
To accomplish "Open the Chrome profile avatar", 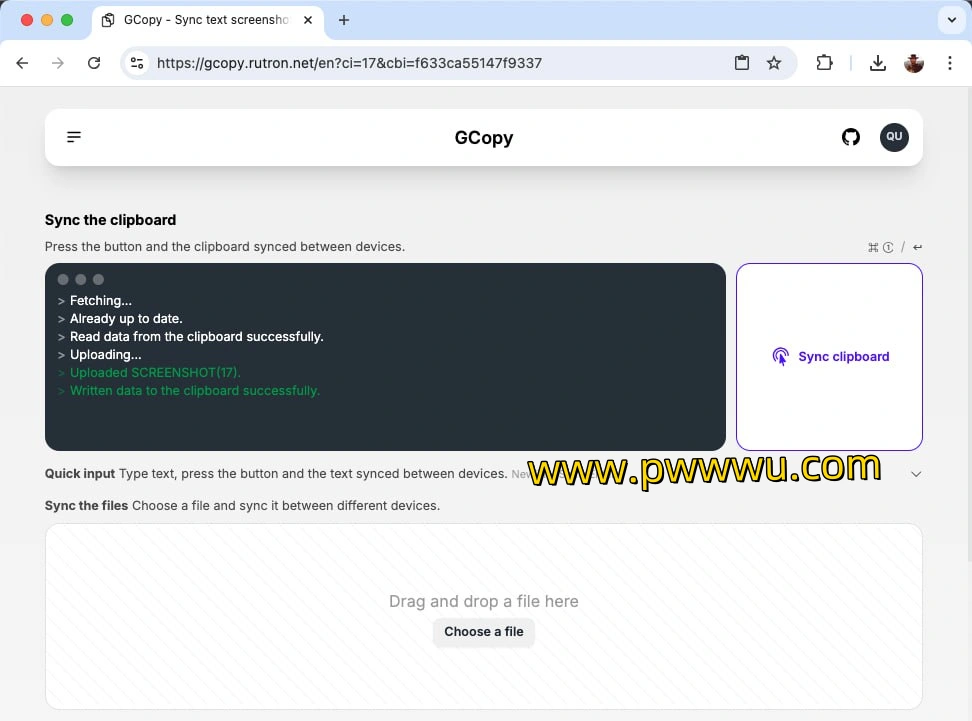I will pyautogui.click(x=914, y=63).
